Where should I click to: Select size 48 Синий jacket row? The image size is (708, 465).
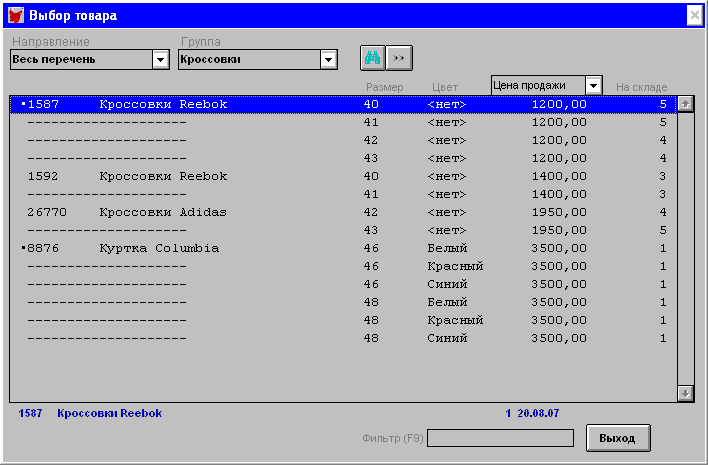tap(343, 338)
